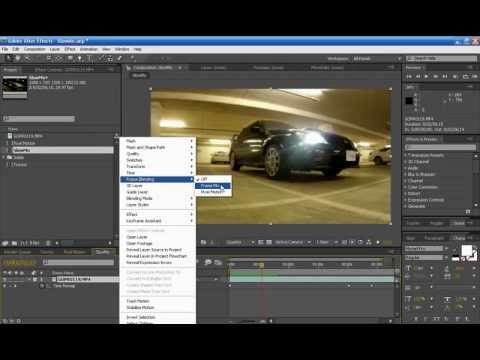Select the Hand tool
The image size is (480, 360).
click(18, 59)
